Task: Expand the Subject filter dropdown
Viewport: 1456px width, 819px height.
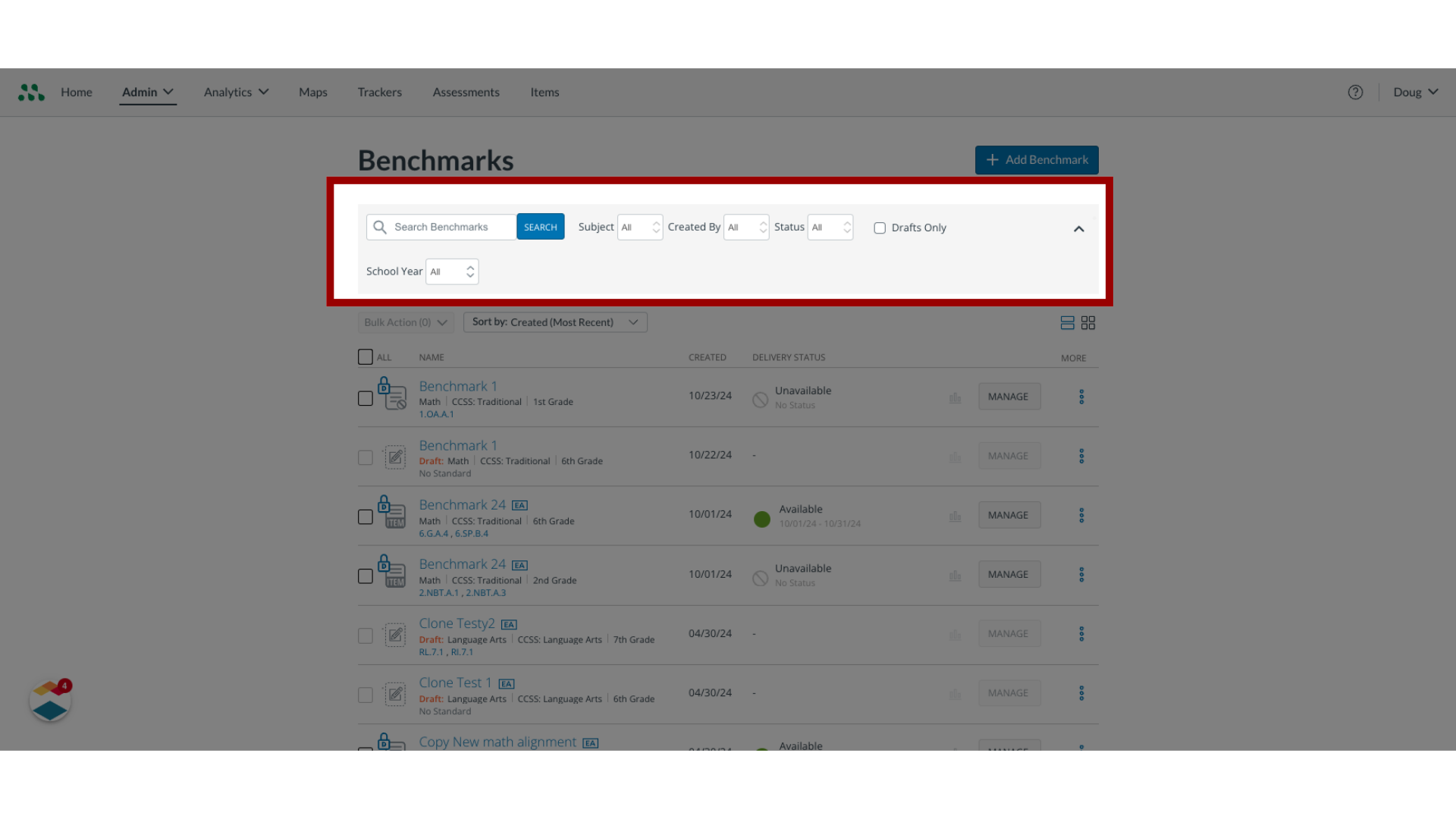Action: coord(639,227)
